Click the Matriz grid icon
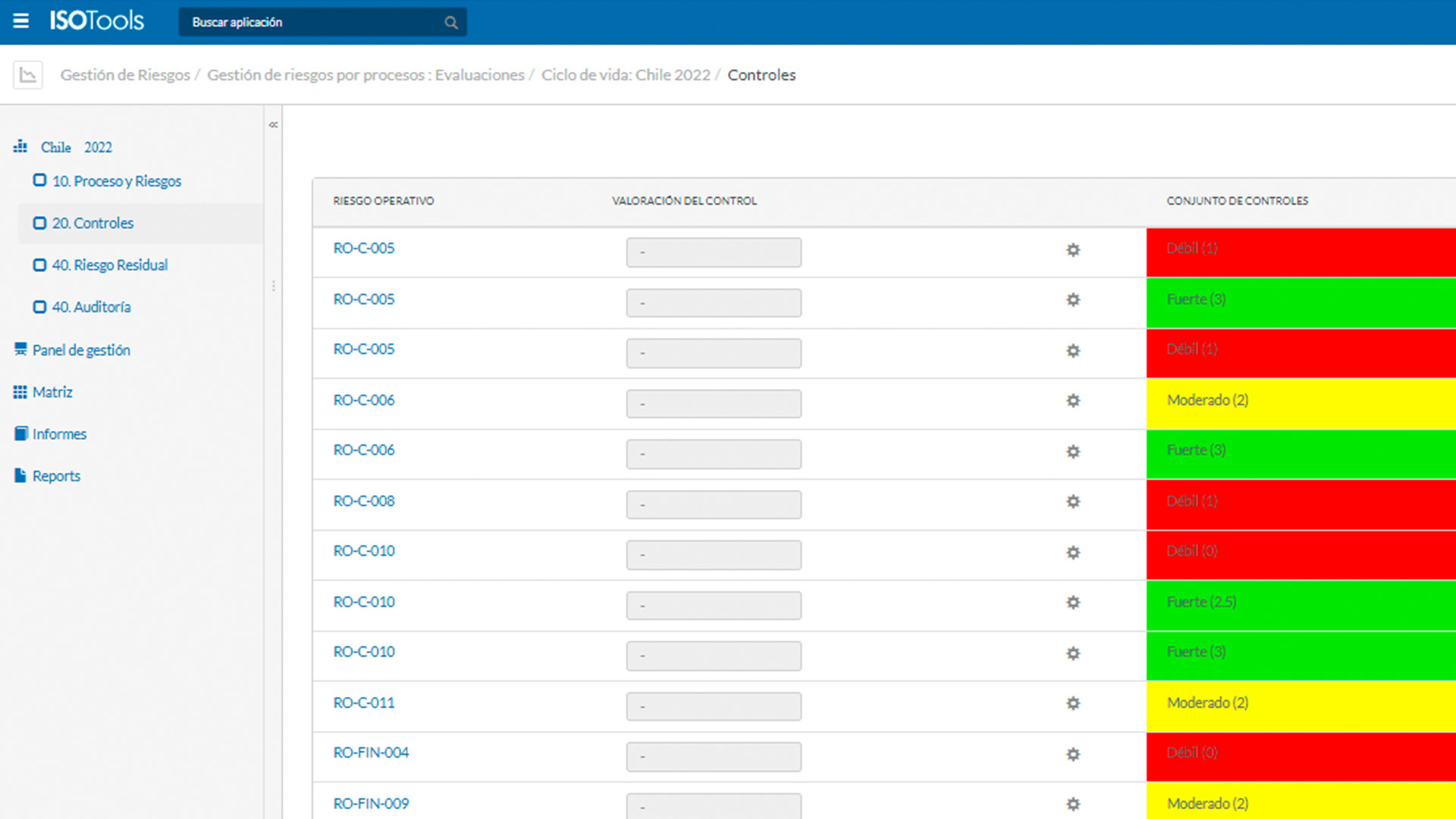The height and width of the screenshot is (819, 1456). [x=20, y=392]
